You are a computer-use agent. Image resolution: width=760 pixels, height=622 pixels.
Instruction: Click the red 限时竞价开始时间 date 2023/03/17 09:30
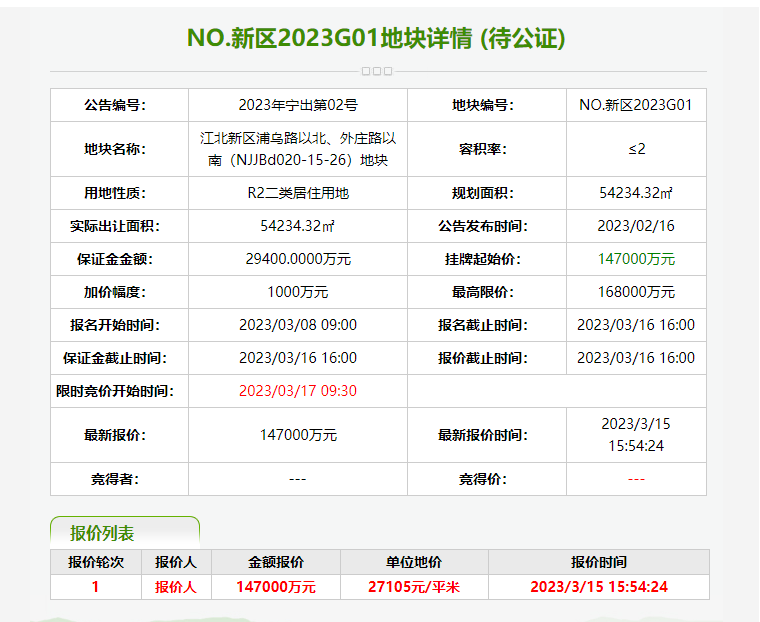[x=298, y=391]
